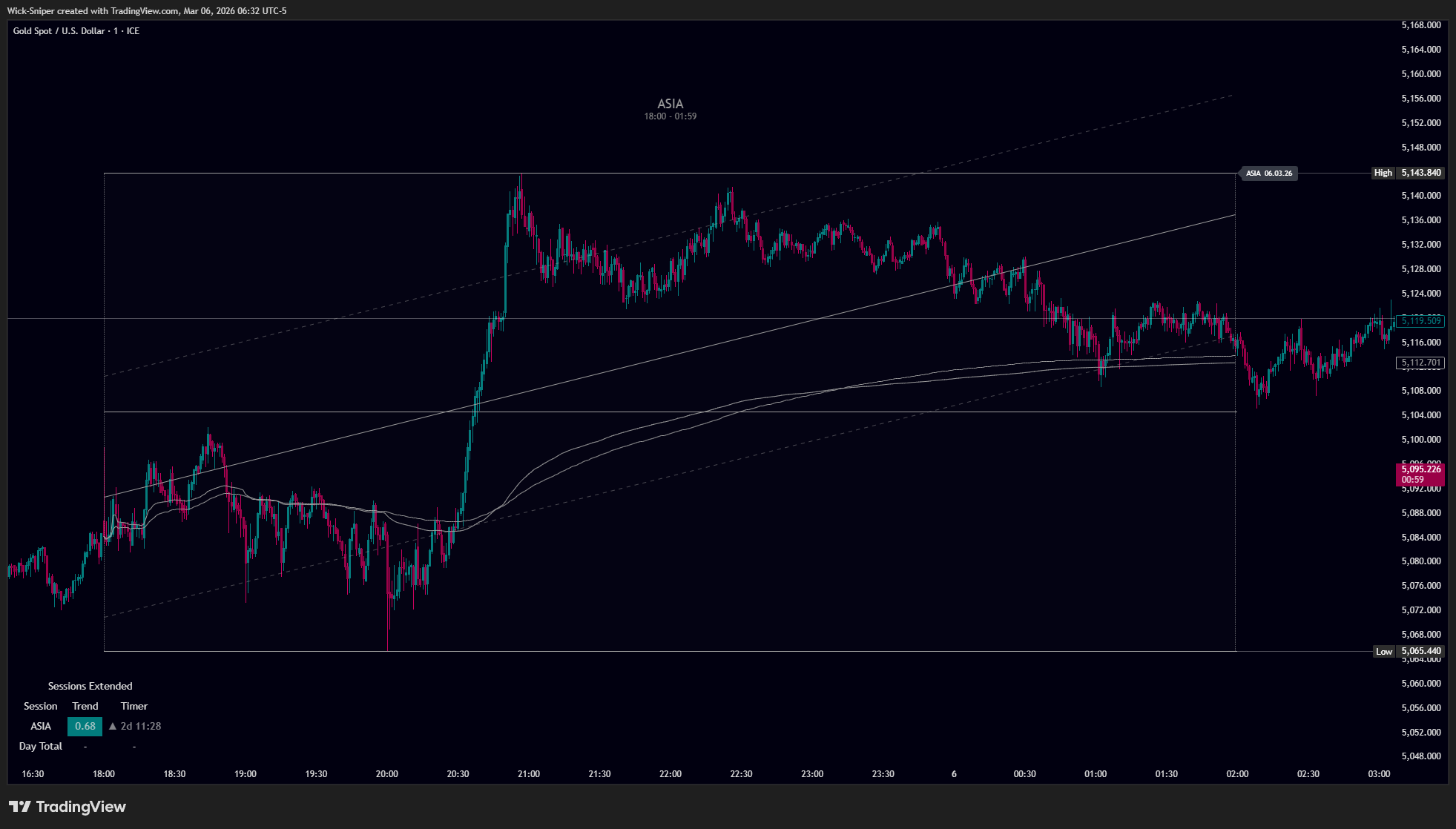1456x829 pixels.
Task: Click the '18:00 - 01:59' session time text
Action: 670,116
